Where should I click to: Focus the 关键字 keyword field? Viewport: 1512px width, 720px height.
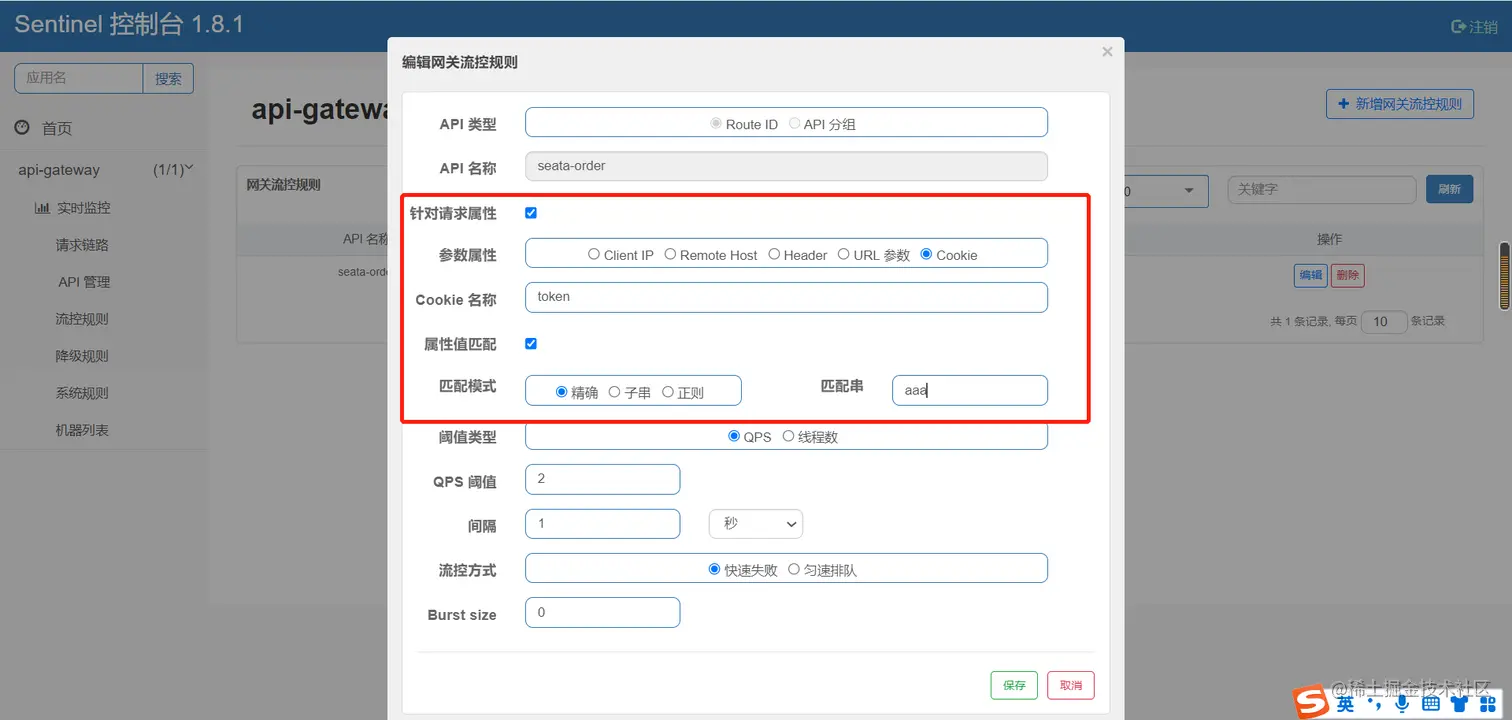[1322, 190]
